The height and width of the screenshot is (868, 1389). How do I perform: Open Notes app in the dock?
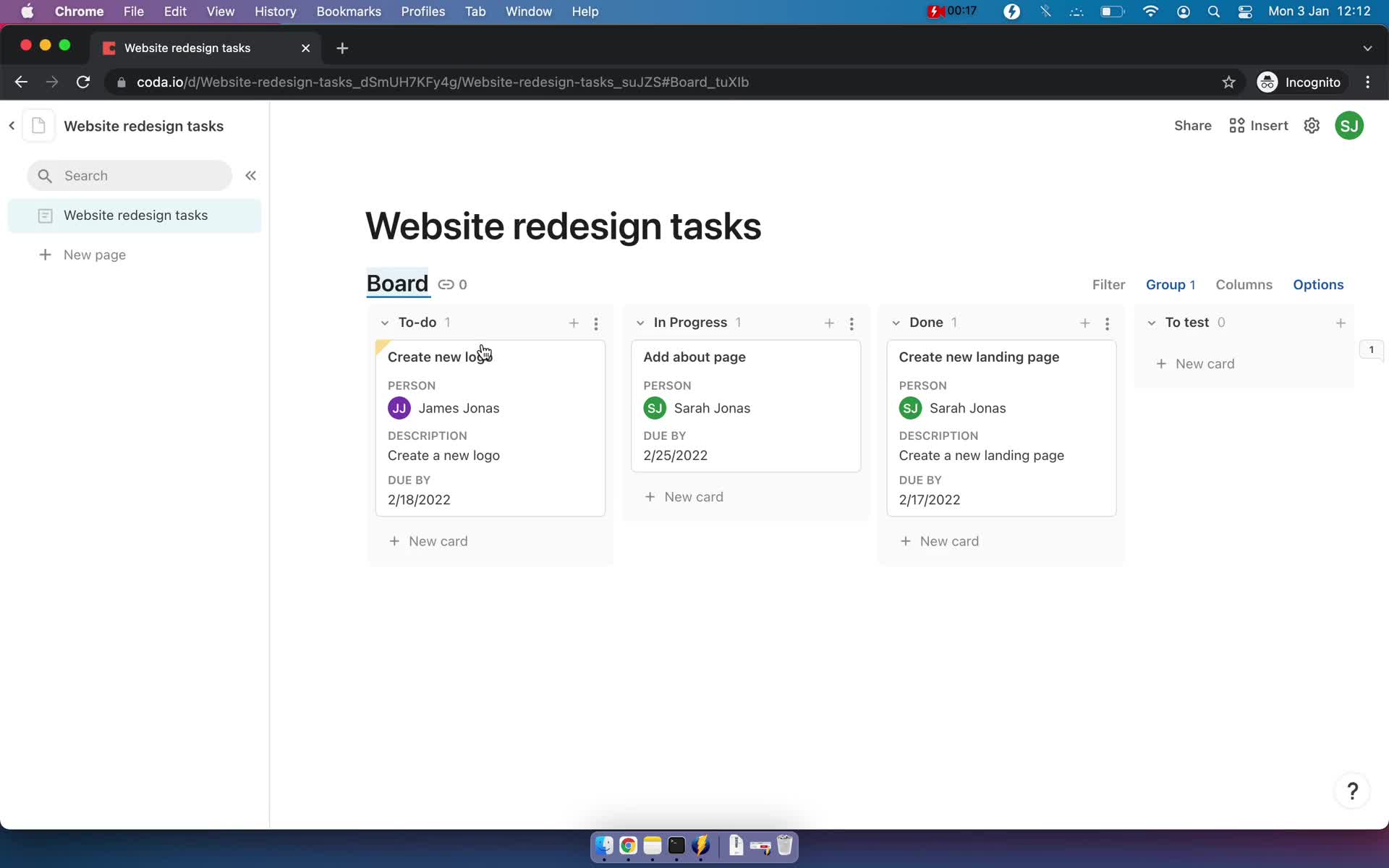[653, 846]
